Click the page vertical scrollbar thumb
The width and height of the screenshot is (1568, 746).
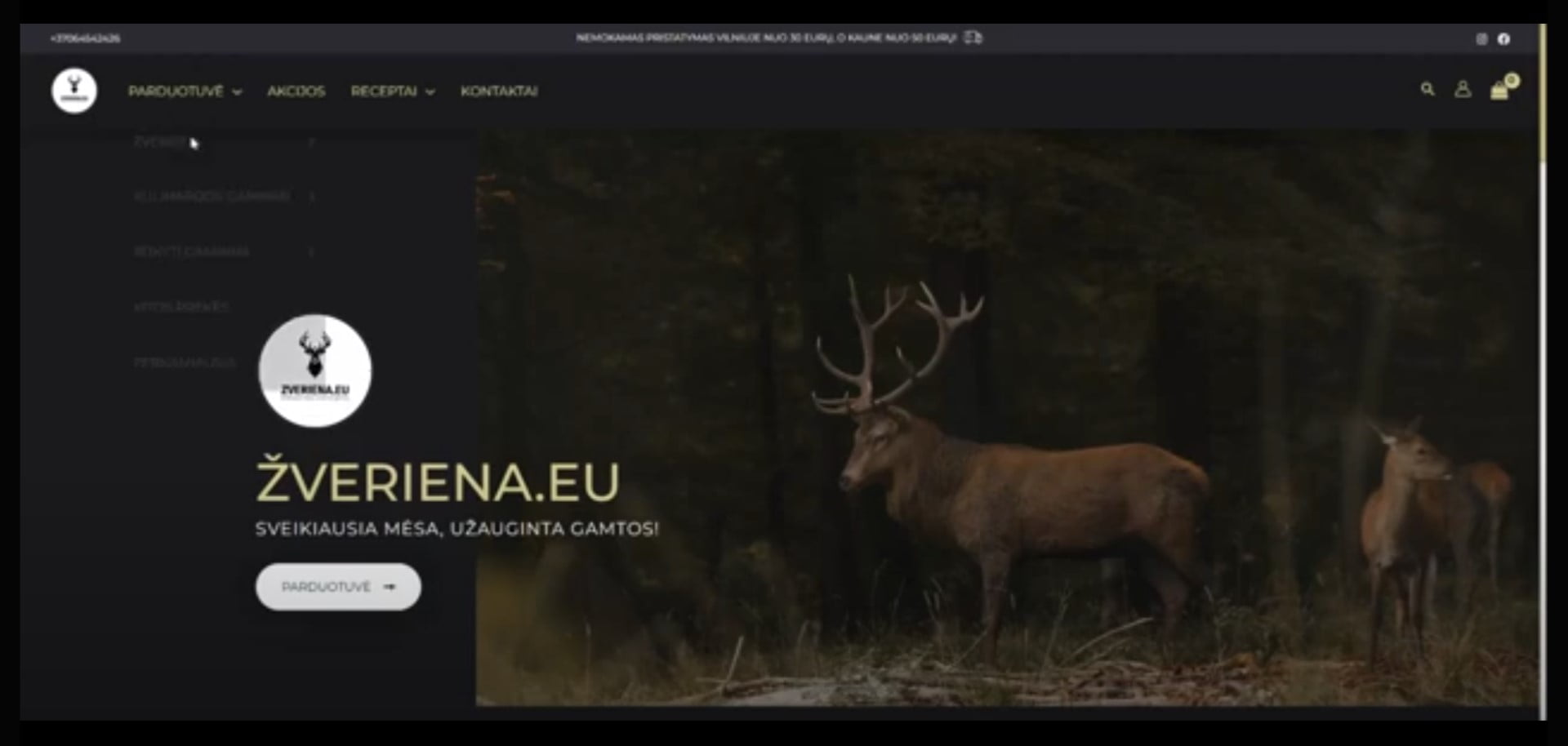click(1542, 91)
